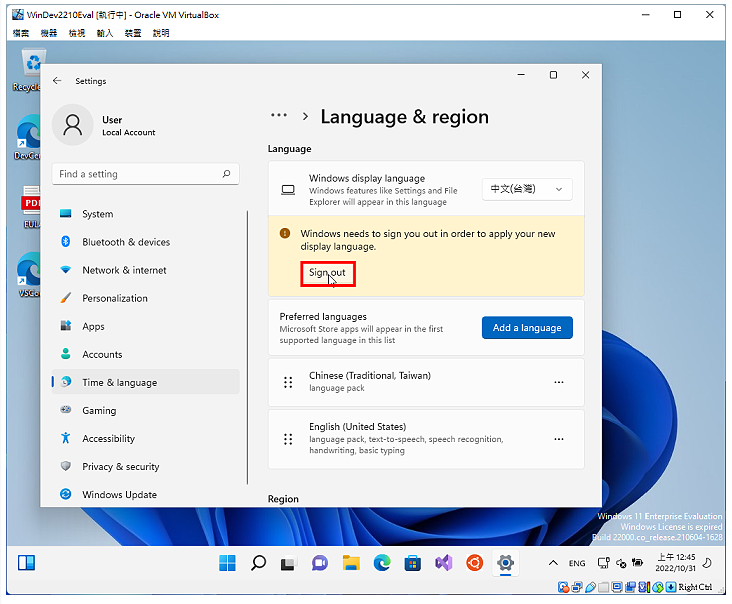Open more options for Chinese (Traditional, Taiwan)

point(559,382)
